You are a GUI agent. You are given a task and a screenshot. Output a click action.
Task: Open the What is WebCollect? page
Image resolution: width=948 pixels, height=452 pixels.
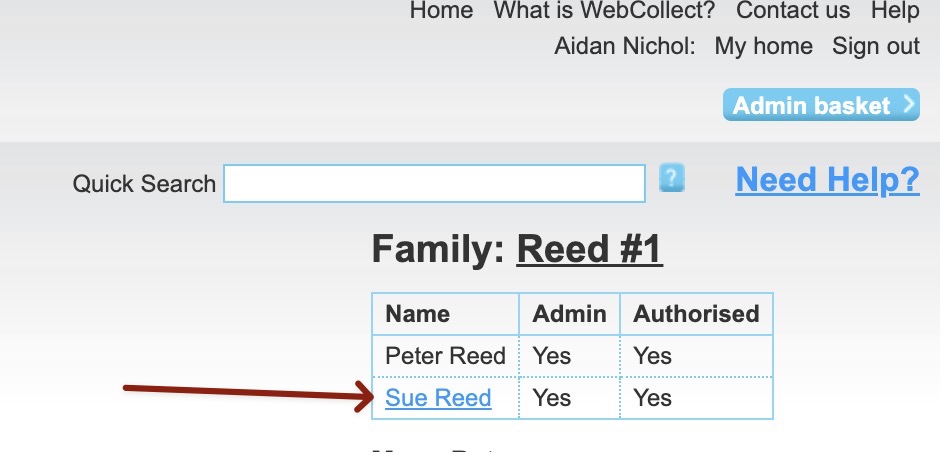pyautogui.click(x=604, y=11)
